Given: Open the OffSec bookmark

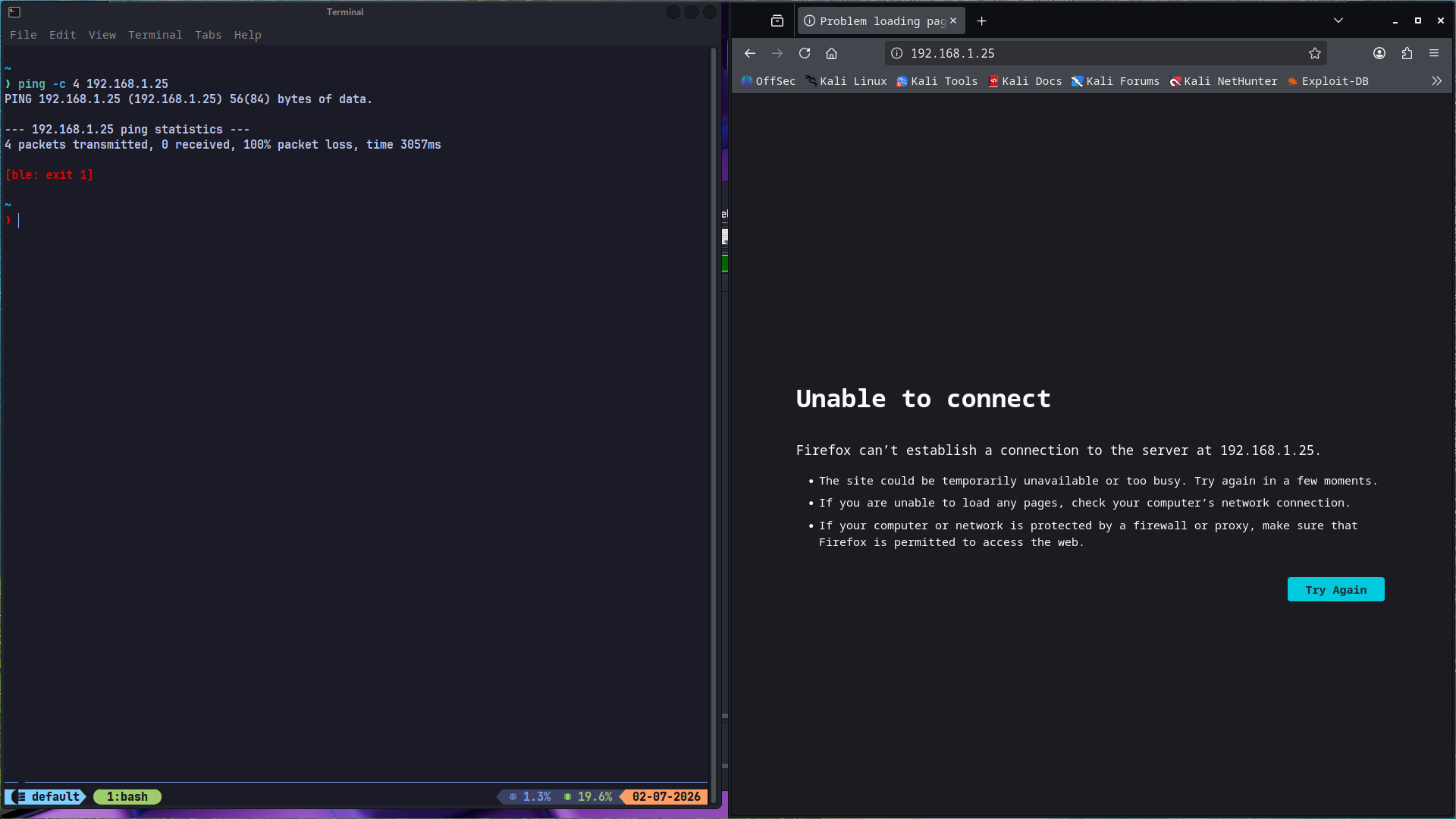Looking at the screenshot, I should [x=768, y=81].
